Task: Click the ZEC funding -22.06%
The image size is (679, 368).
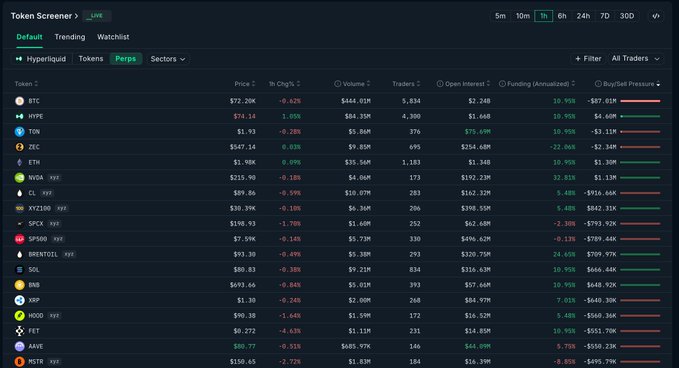Action: (x=562, y=147)
